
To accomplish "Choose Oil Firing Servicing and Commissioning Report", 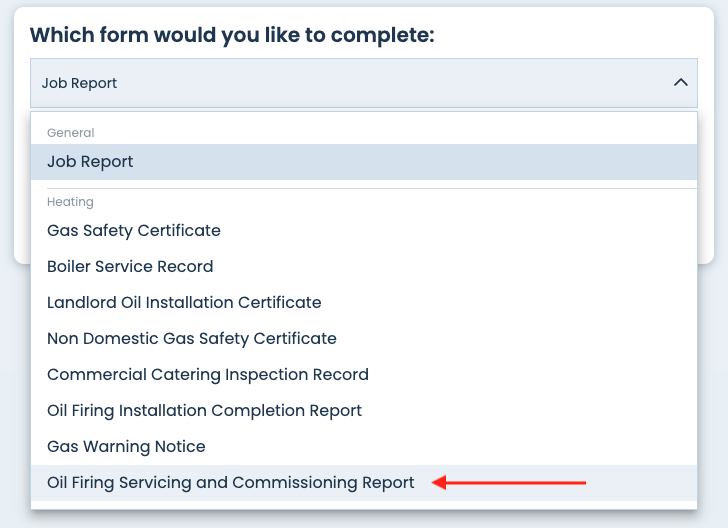I will coord(230,483).
